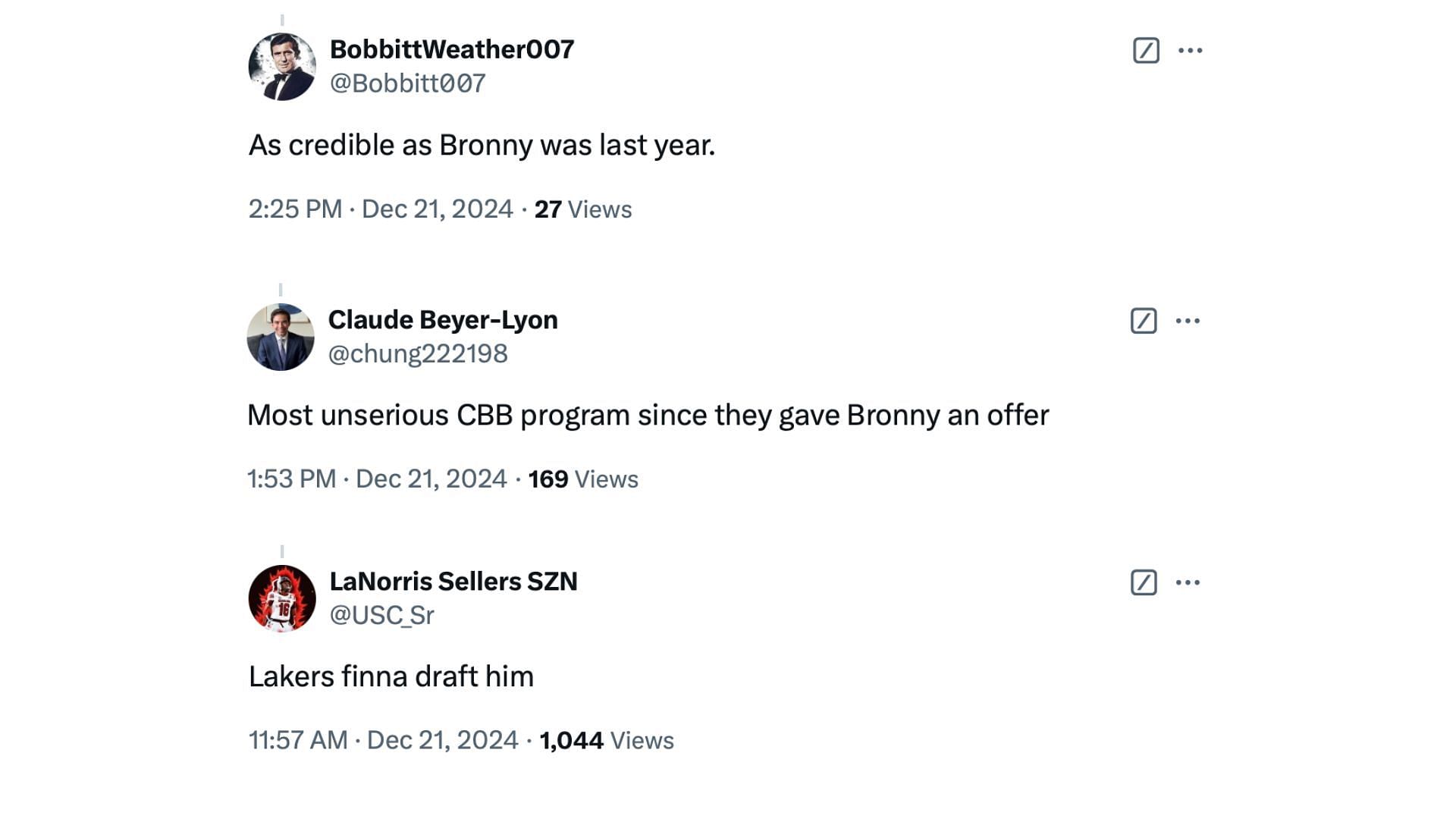1456x819 pixels.
Task: Open more options on BobbittWeather007 tweet
Action: [x=1190, y=50]
